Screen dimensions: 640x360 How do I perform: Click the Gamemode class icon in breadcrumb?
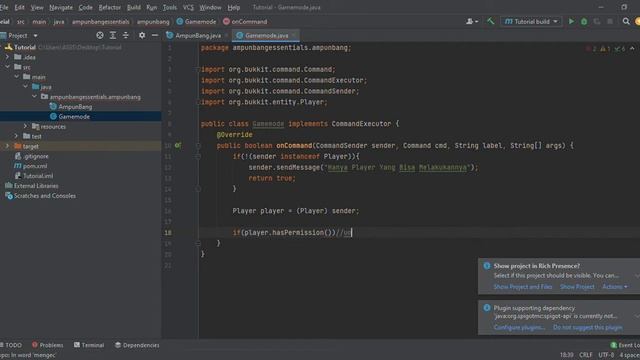coord(180,22)
